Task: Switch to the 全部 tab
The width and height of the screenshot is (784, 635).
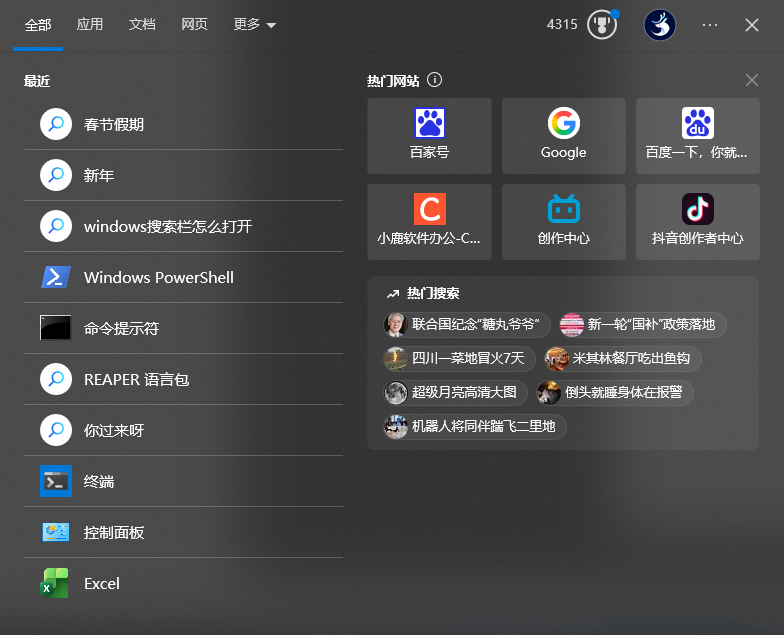Action: coord(38,24)
